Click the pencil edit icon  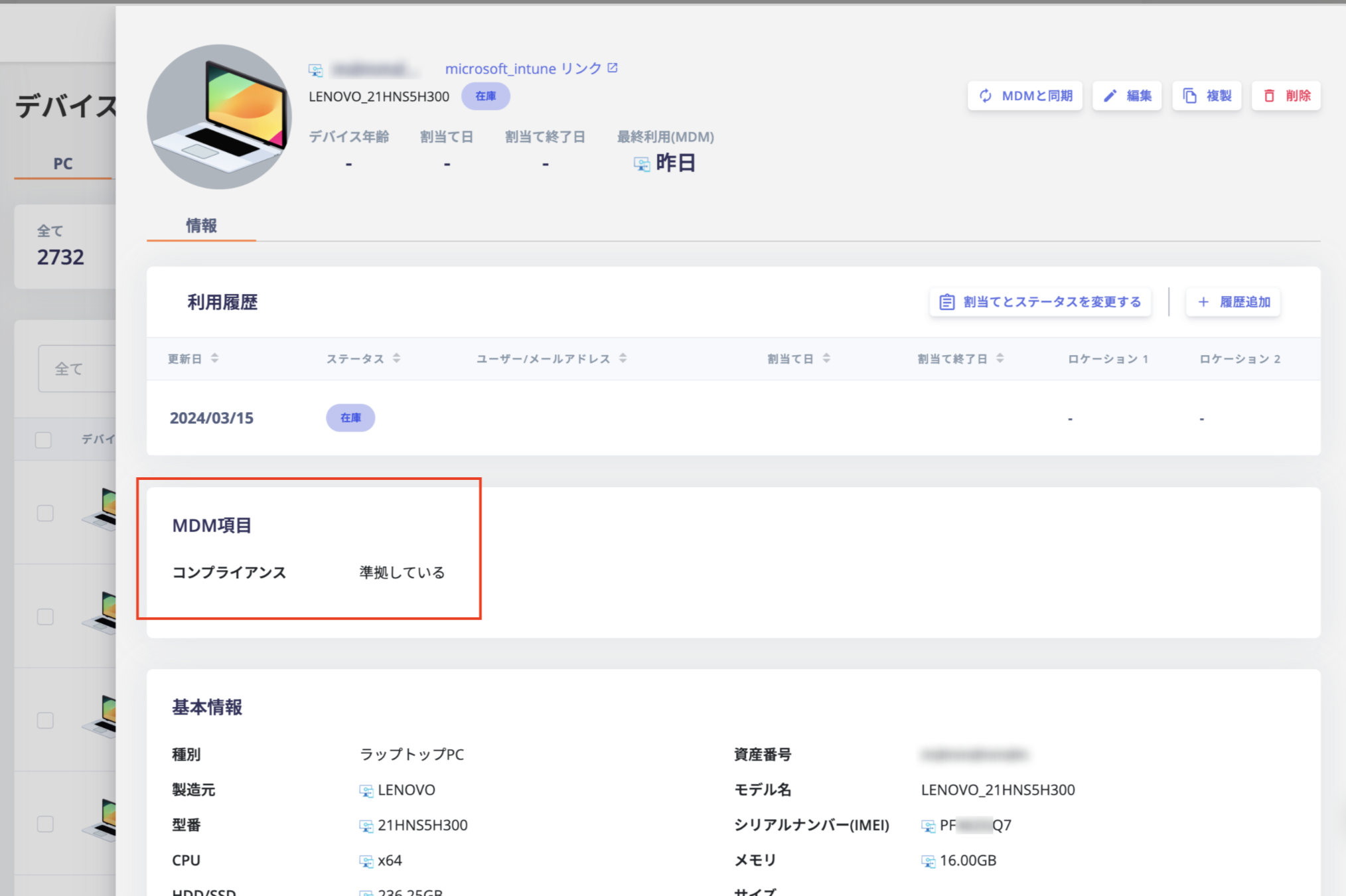1110,96
